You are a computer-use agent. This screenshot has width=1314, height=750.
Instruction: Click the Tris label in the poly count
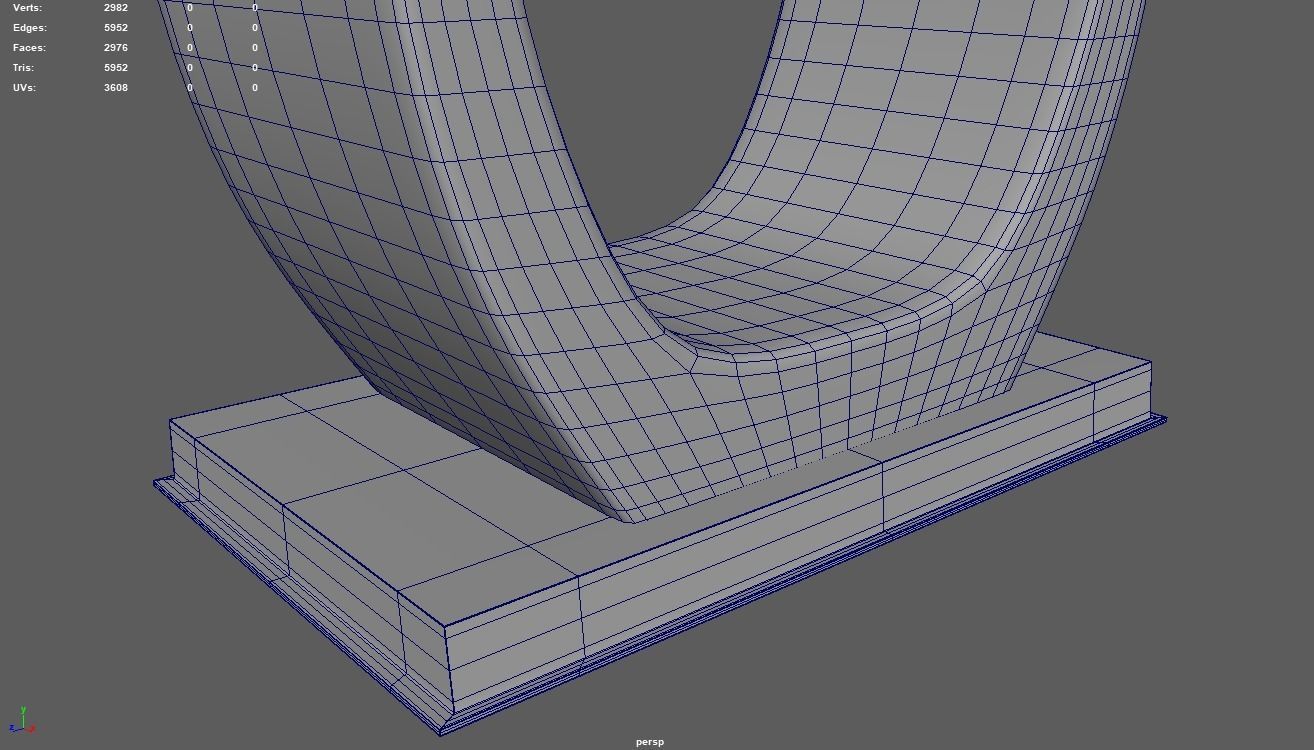click(x=23, y=68)
